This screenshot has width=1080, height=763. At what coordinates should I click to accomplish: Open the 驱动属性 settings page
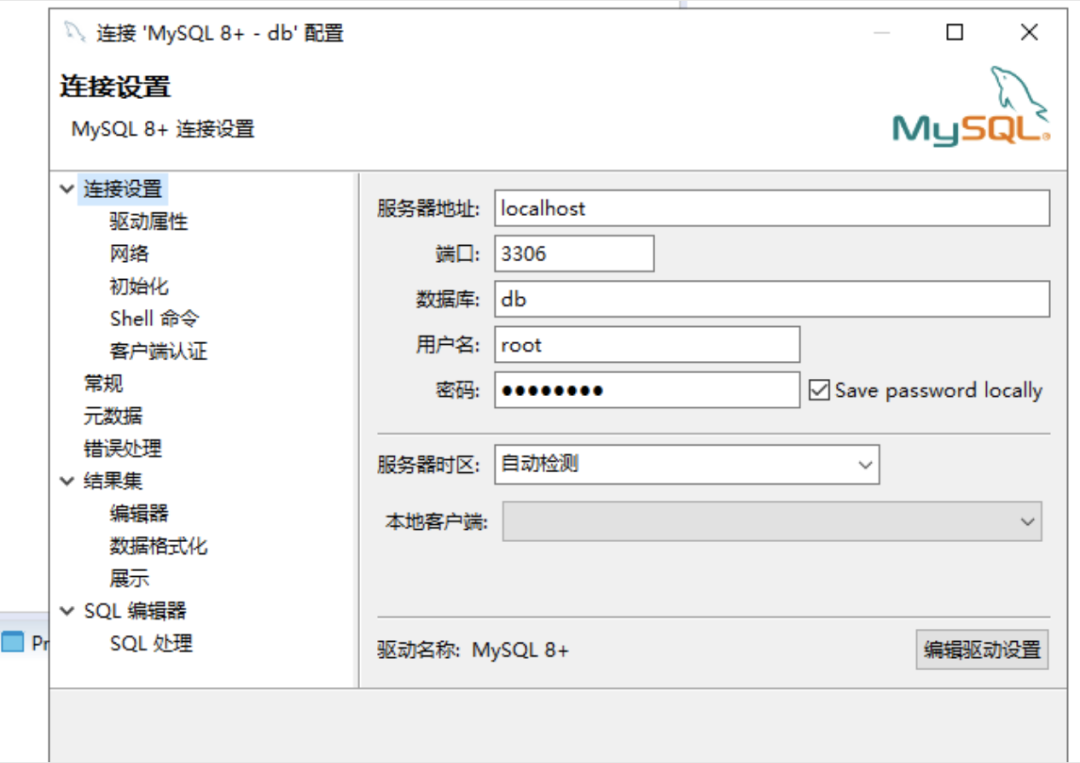148,221
